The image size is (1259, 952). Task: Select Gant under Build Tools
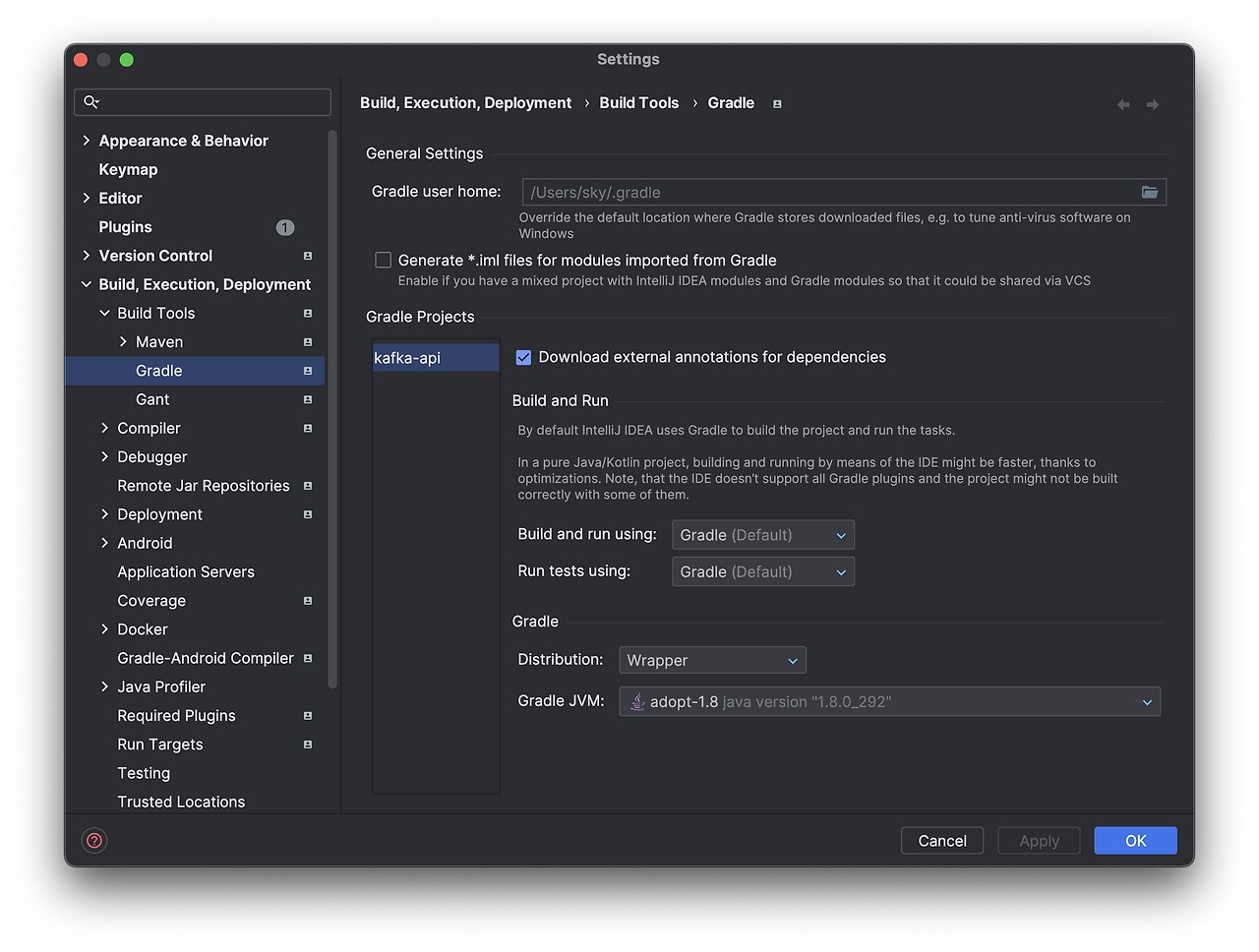152,399
